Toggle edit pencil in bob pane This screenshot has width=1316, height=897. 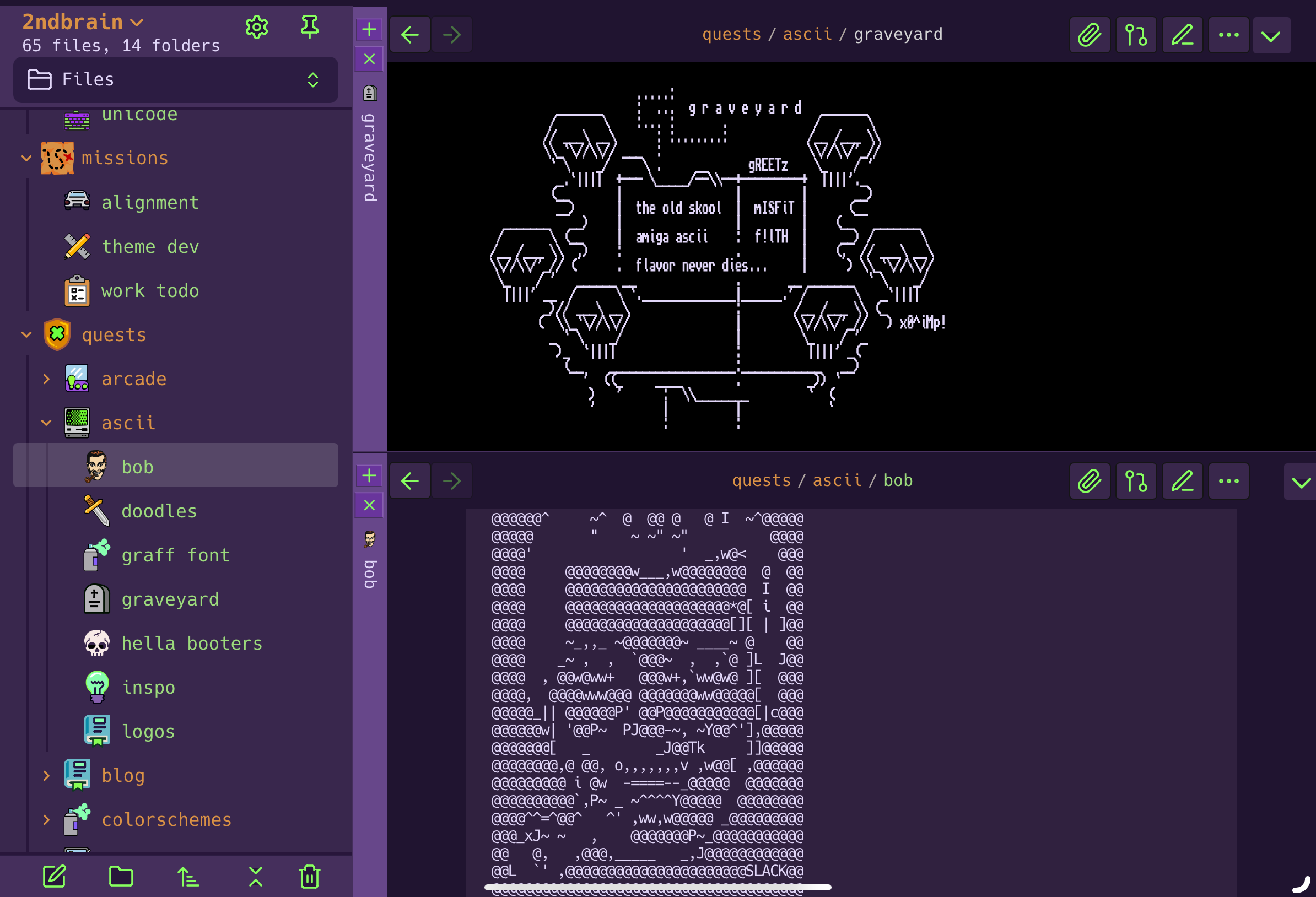tap(1182, 482)
